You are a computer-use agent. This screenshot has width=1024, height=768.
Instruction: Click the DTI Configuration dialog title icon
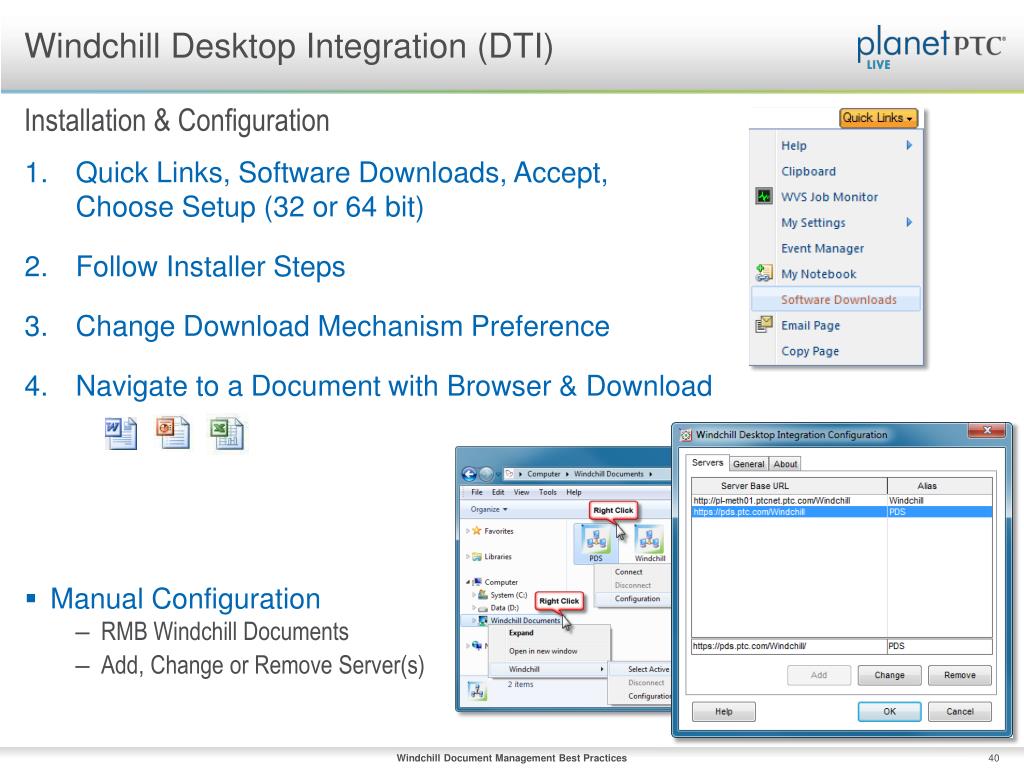(x=686, y=435)
